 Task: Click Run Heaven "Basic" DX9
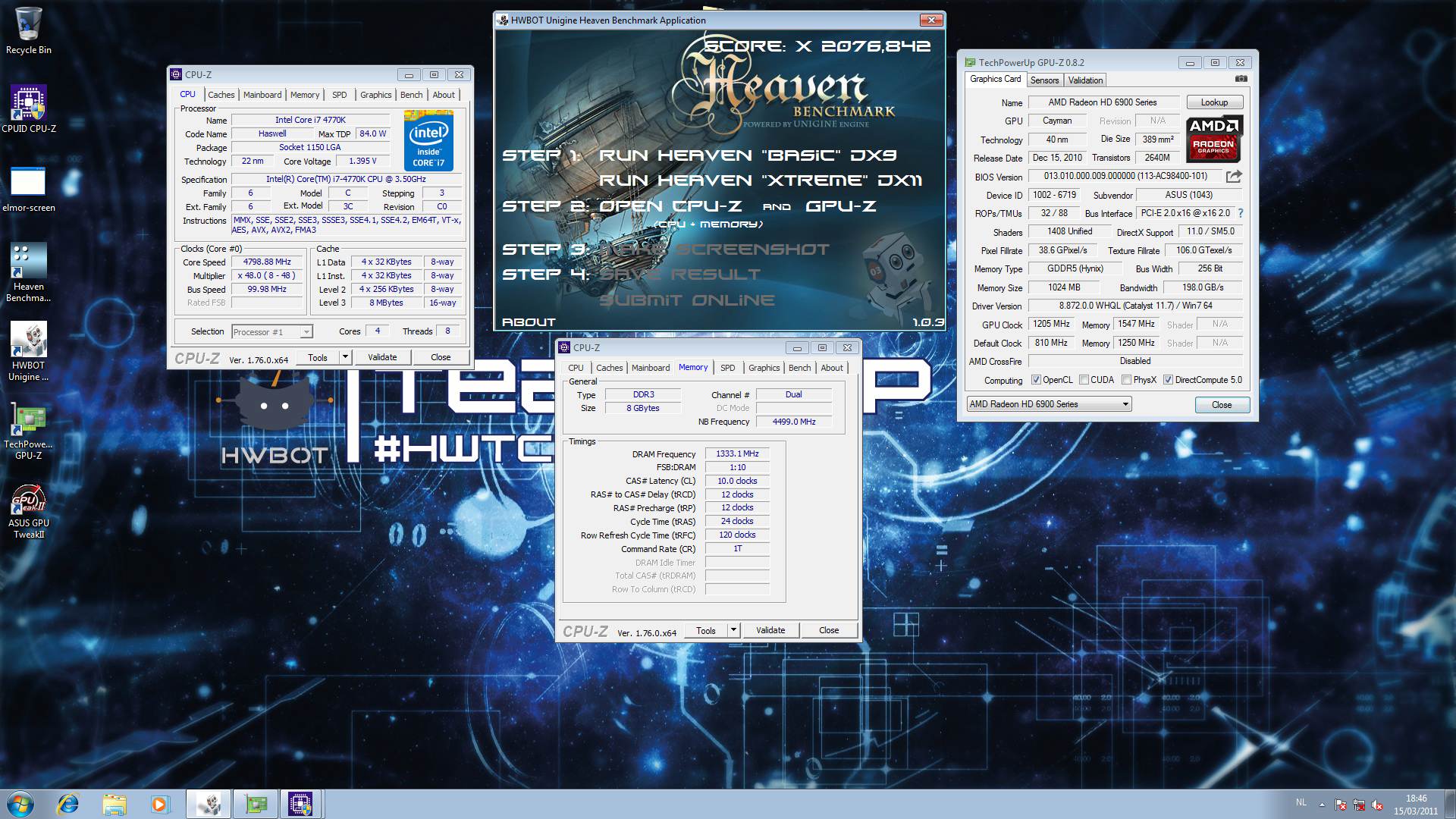click(747, 155)
